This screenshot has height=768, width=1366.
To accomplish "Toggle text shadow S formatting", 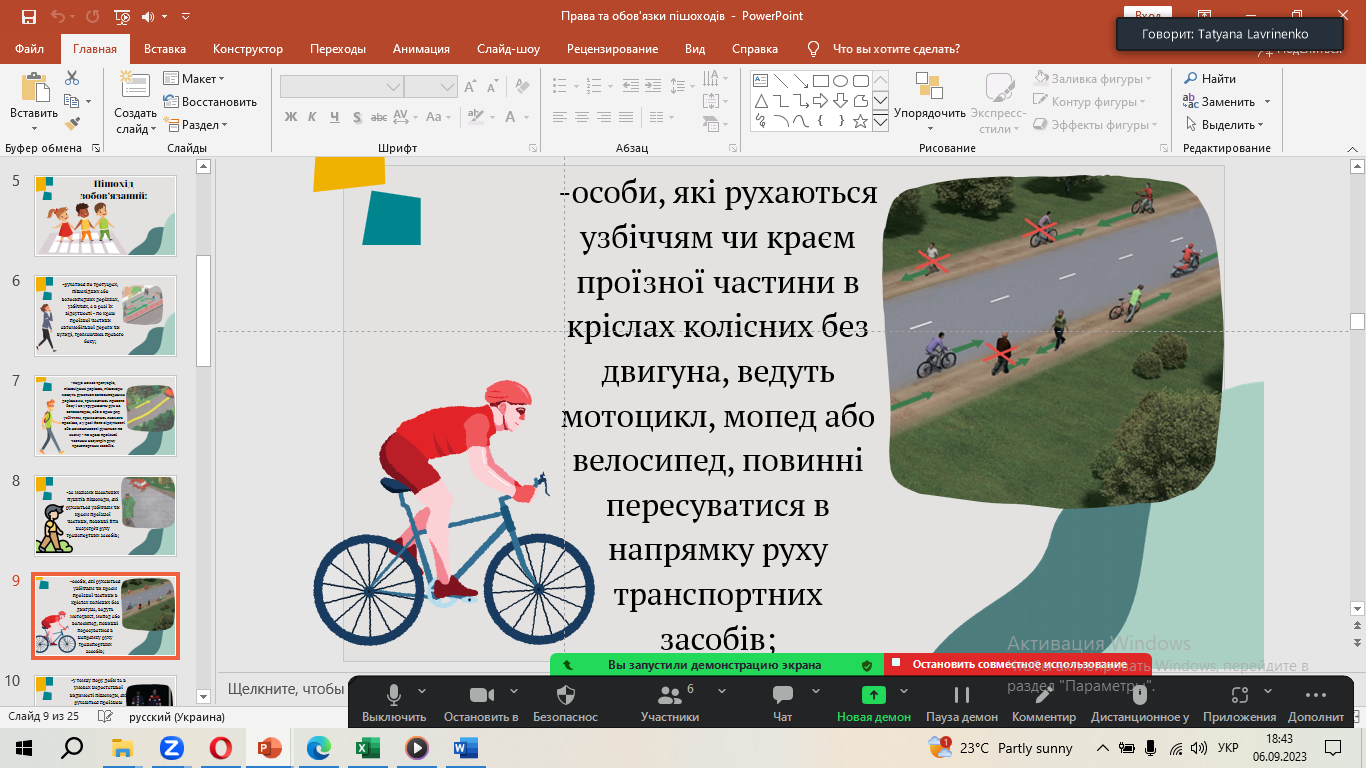I will click(355, 117).
